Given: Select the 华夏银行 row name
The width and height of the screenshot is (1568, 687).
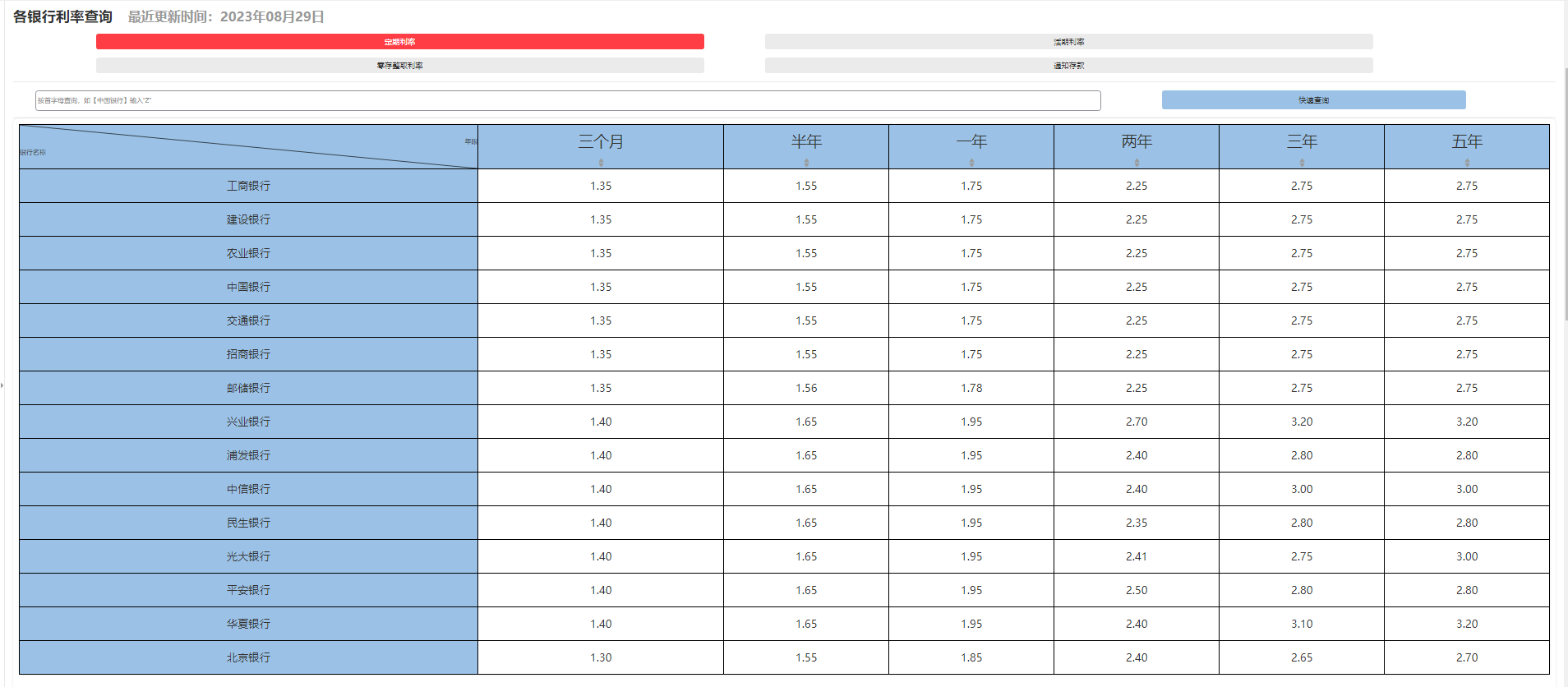Looking at the screenshot, I should pyautogui.click(x=248, y=624).
